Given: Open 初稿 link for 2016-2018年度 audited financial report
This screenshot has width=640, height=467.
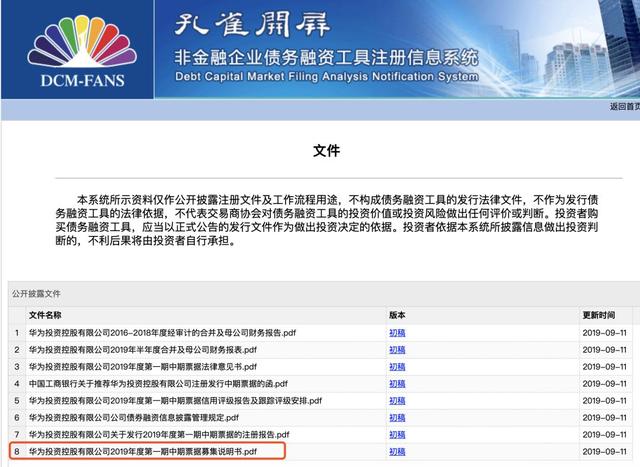Looking at the screenshot, I should tap(397, 333).
